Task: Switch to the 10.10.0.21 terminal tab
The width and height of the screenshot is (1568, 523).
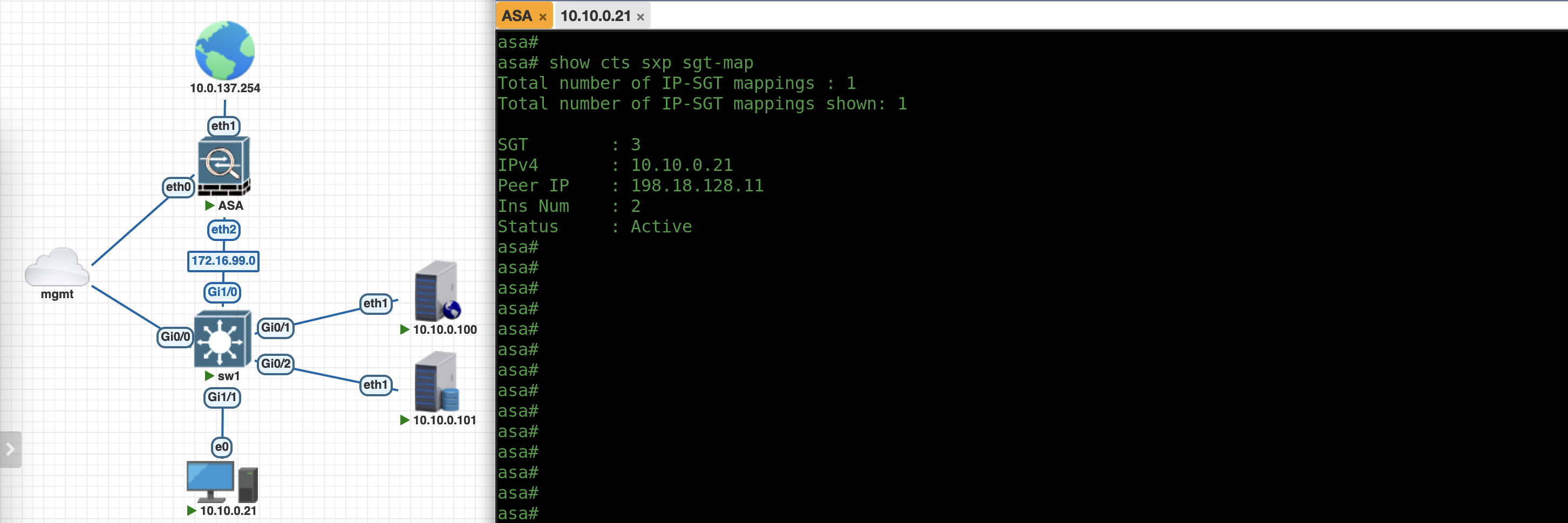Action: (595, 16)
